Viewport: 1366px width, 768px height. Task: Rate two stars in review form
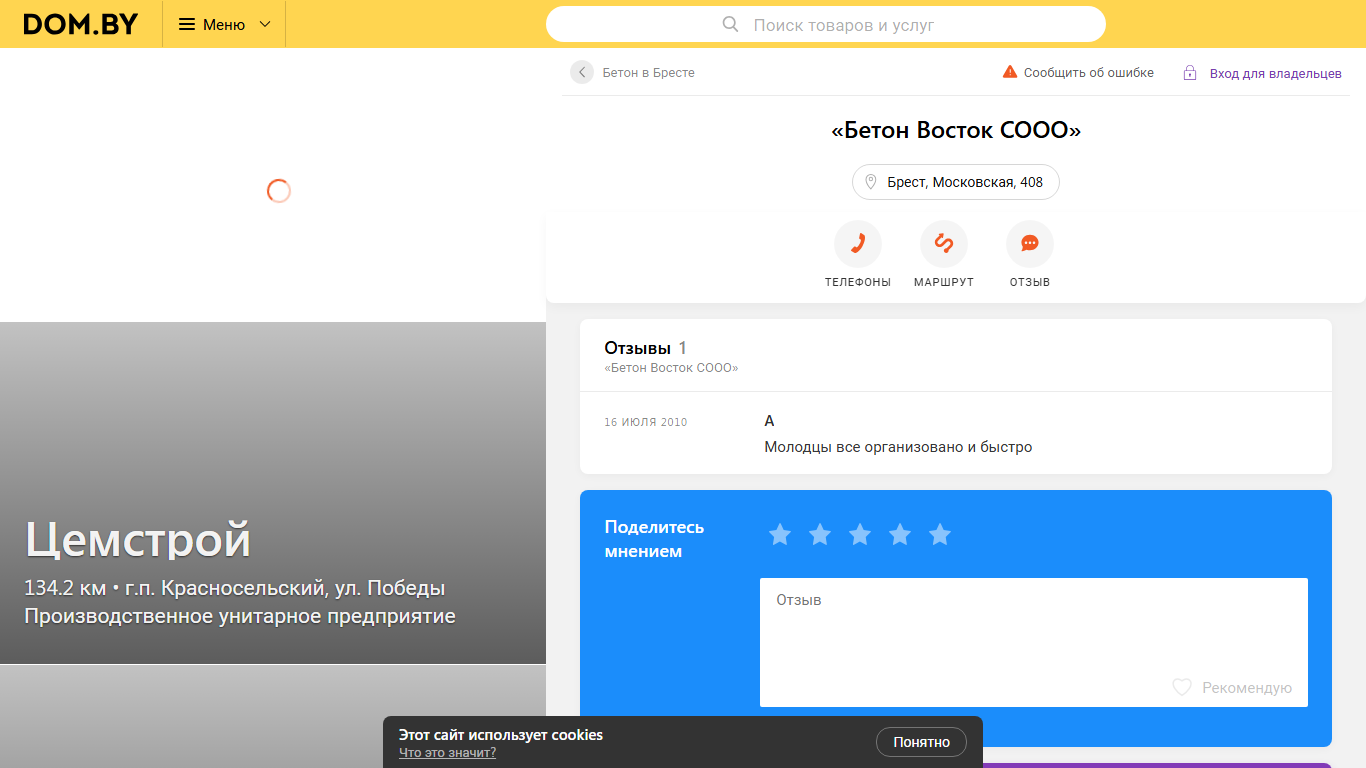coord(820,535)
